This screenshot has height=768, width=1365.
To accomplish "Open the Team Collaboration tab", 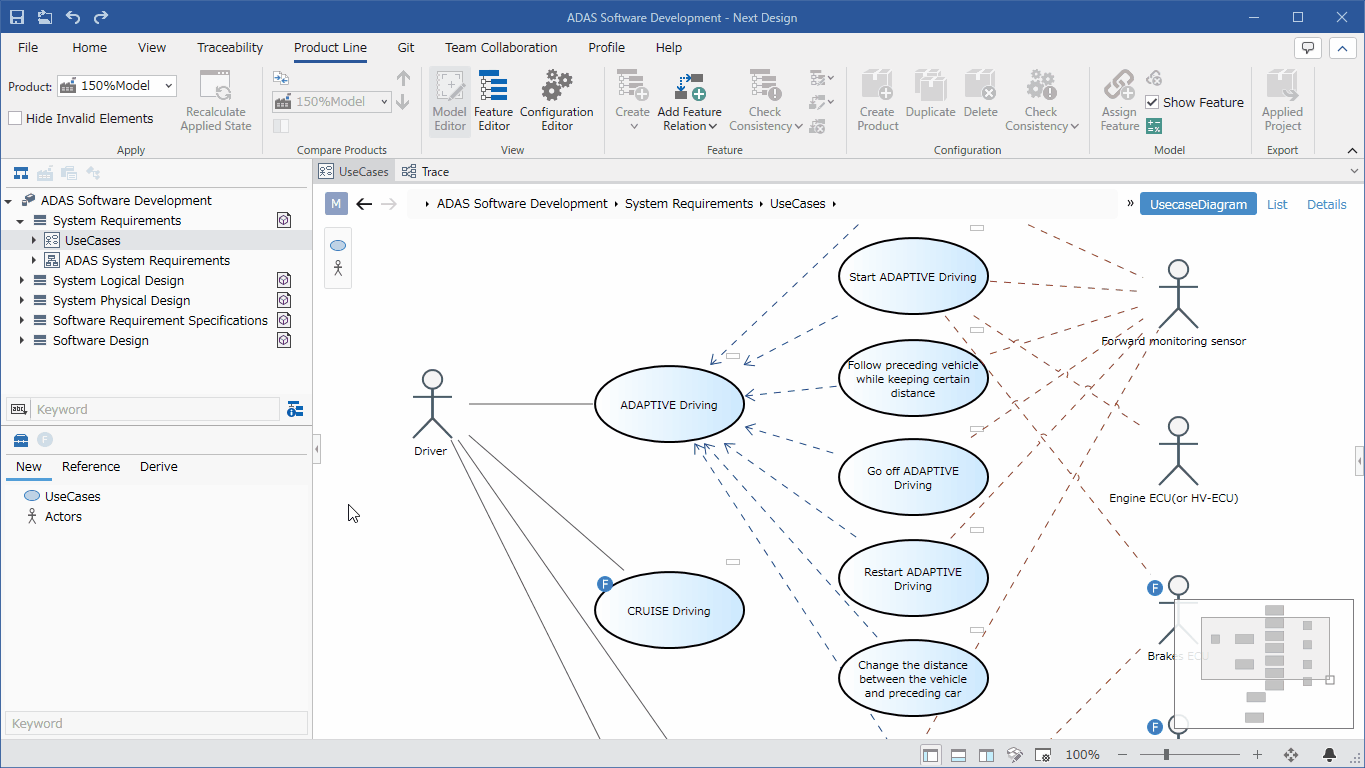I will click(501, 47).
